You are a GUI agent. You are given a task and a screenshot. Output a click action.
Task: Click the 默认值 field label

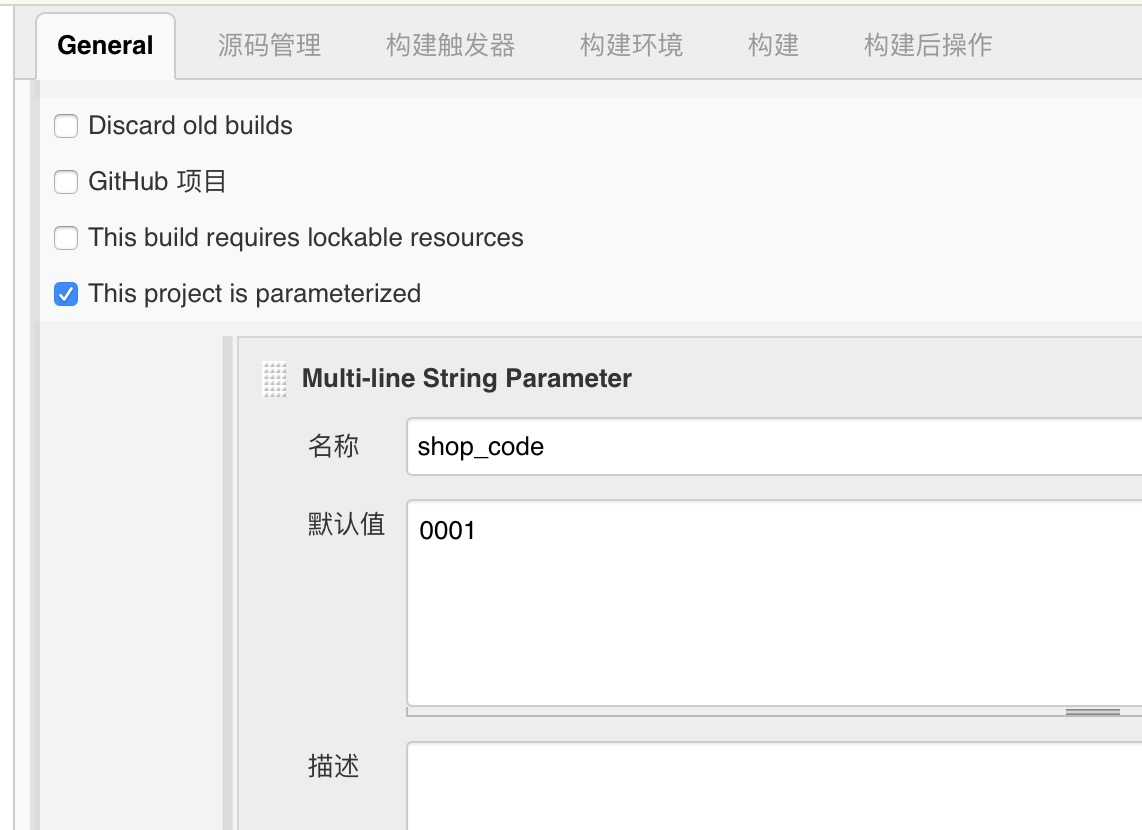tap(346, 524)
